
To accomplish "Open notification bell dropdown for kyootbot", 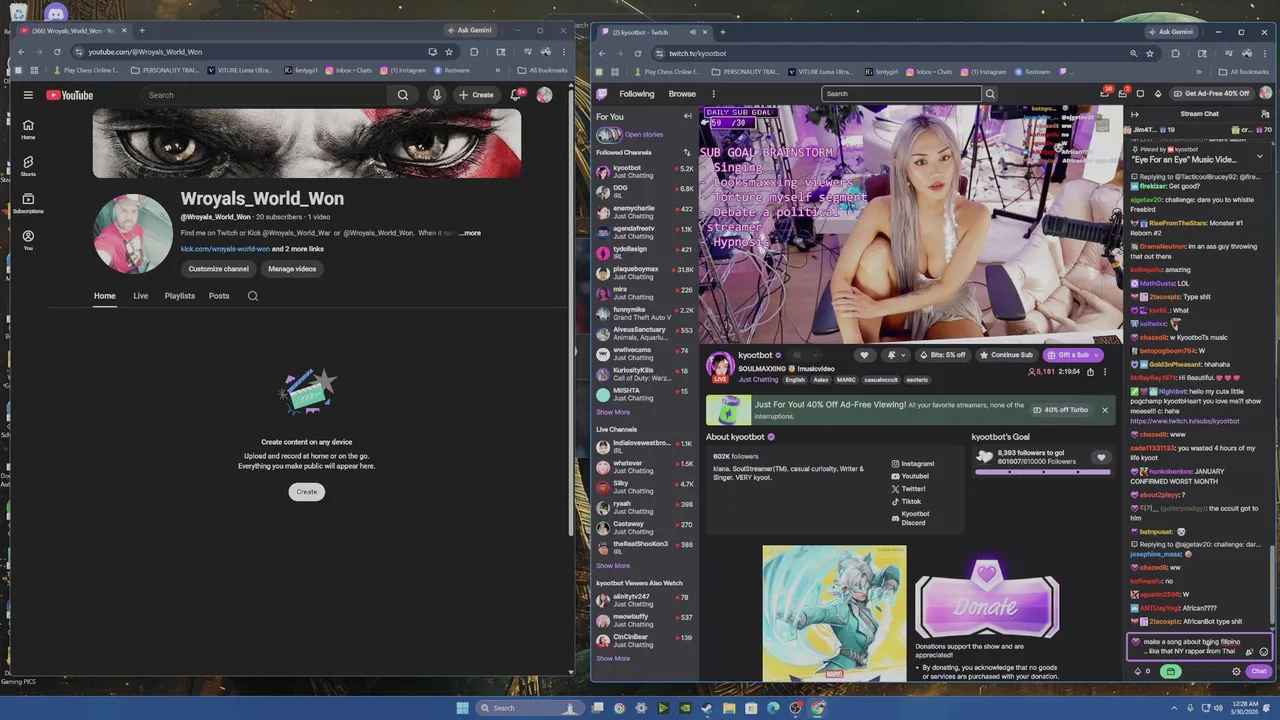I will [x=895, y=355].
